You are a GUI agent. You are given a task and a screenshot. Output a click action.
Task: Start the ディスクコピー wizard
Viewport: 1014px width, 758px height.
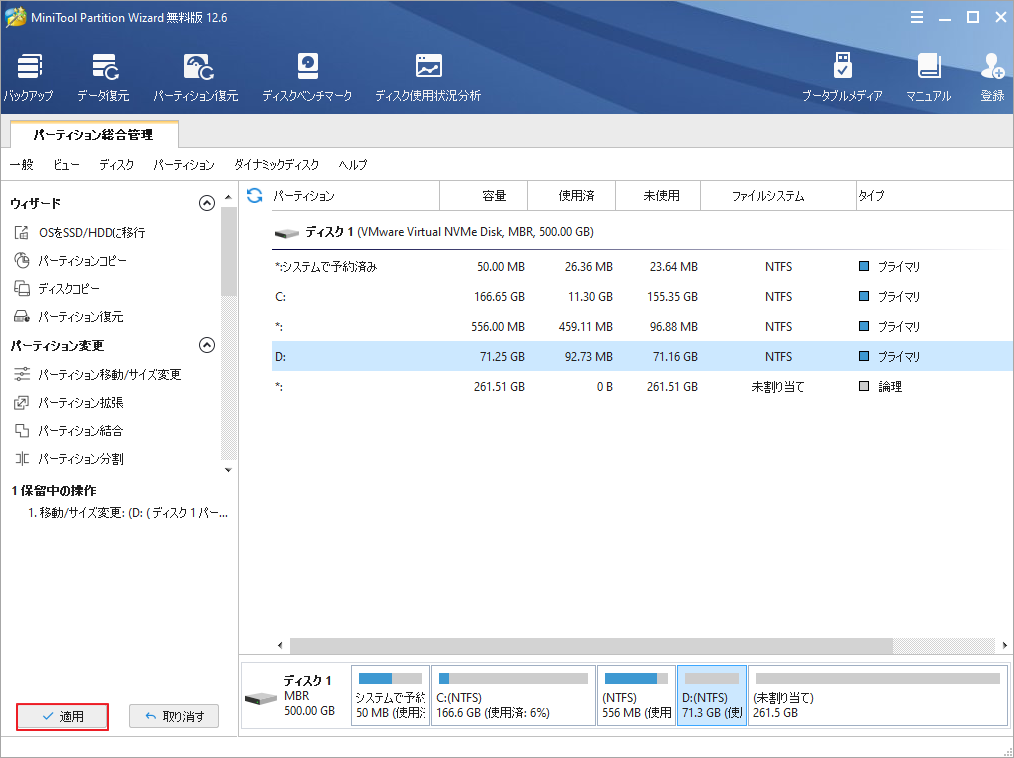(x=57, y=288)
